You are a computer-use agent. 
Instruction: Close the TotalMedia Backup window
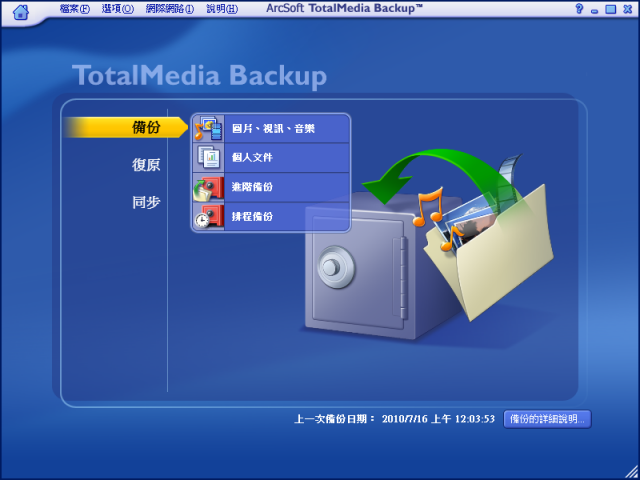[x=628, y=9]
